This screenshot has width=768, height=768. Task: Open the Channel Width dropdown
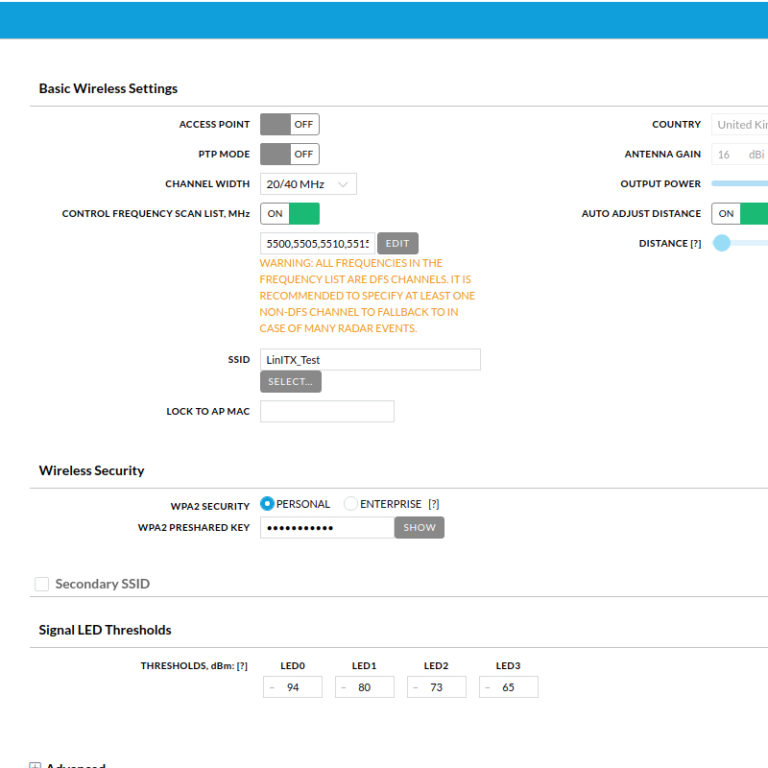(308, 185)
